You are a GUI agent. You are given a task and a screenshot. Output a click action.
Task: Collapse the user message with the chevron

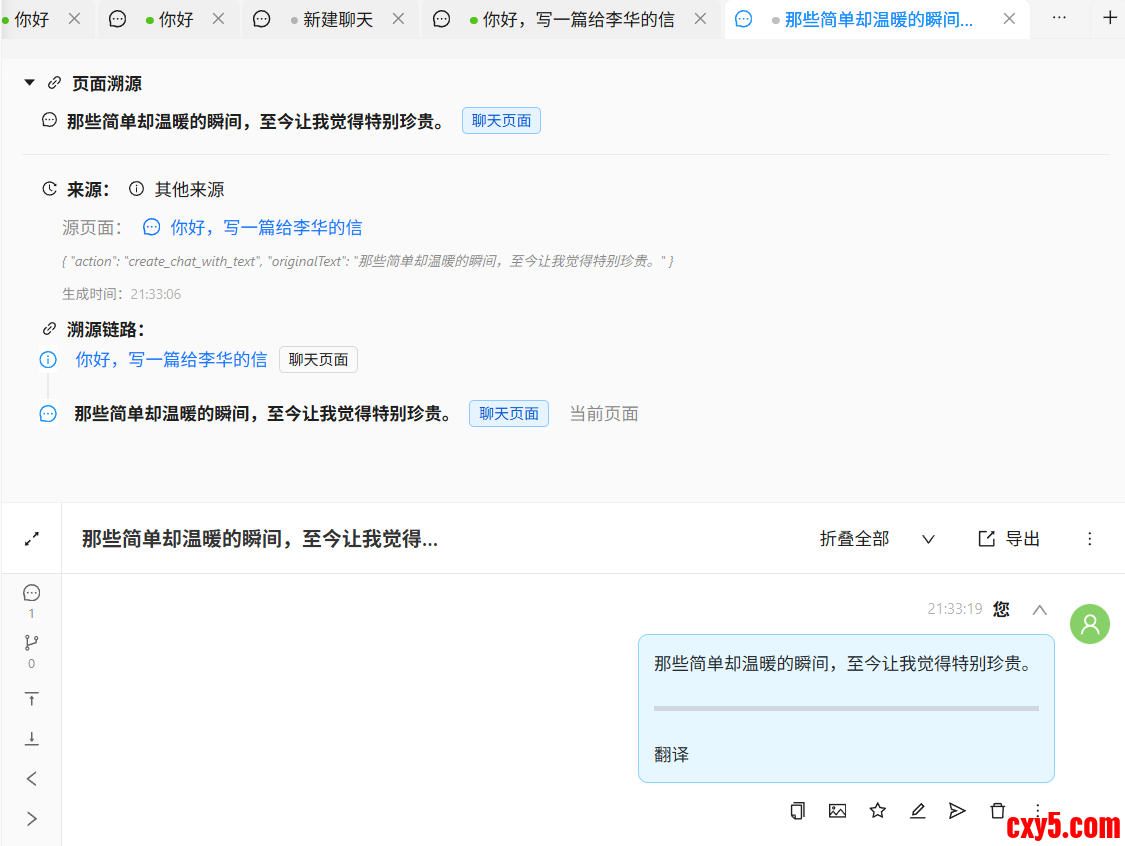(x=1040, y=609)
